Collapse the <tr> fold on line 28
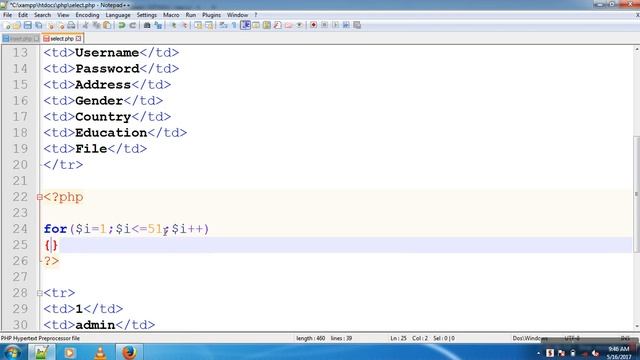Screen dimensions: 640x360 pyautogui.click(x=40, y=293)
